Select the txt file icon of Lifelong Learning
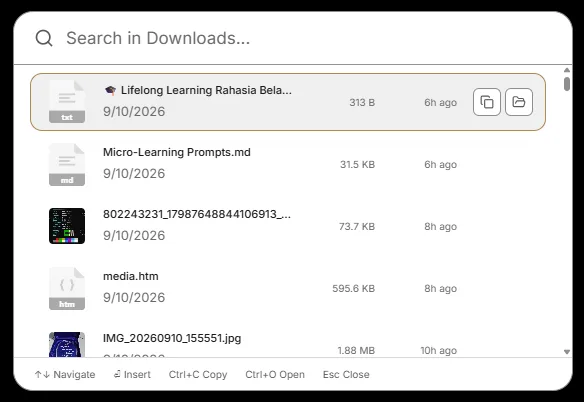This screenshot has width=584, height=402. click(67, 101)
